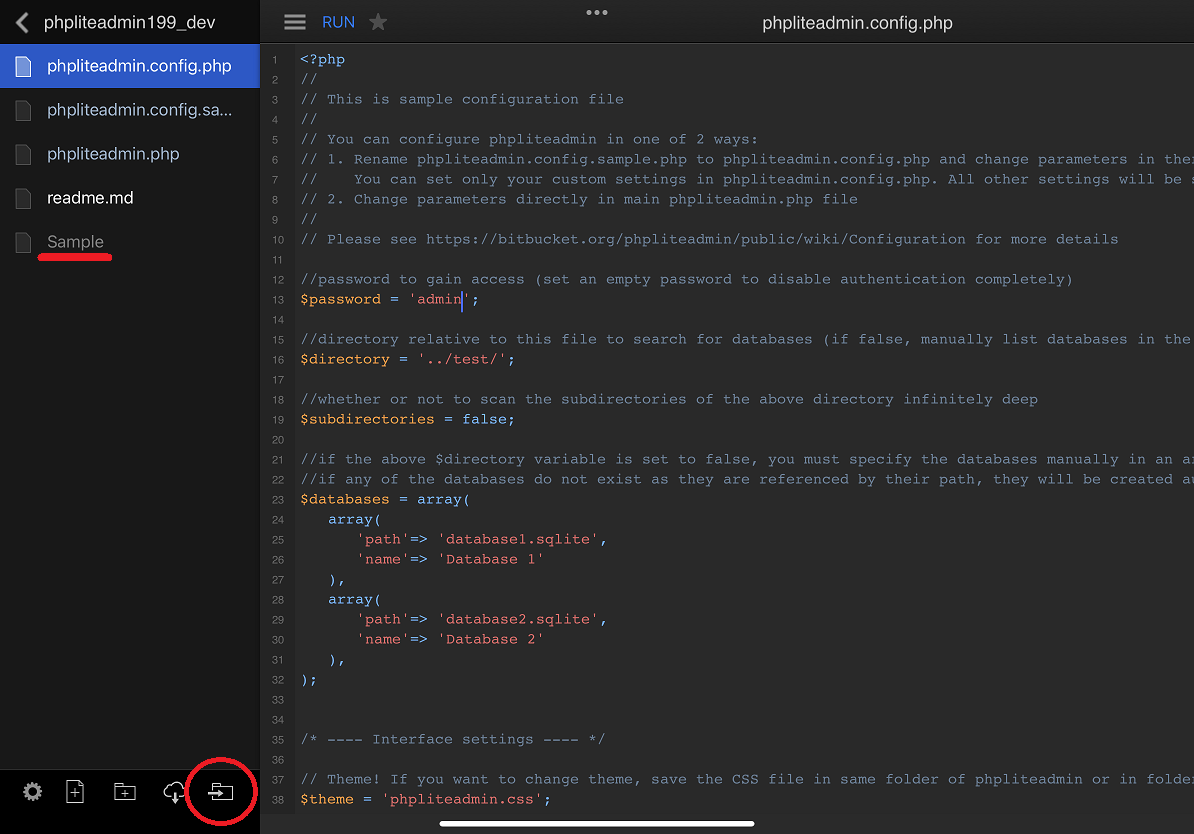
Task: Tap the phpliteadmin.config.php title above the editor
Action: 857,23
